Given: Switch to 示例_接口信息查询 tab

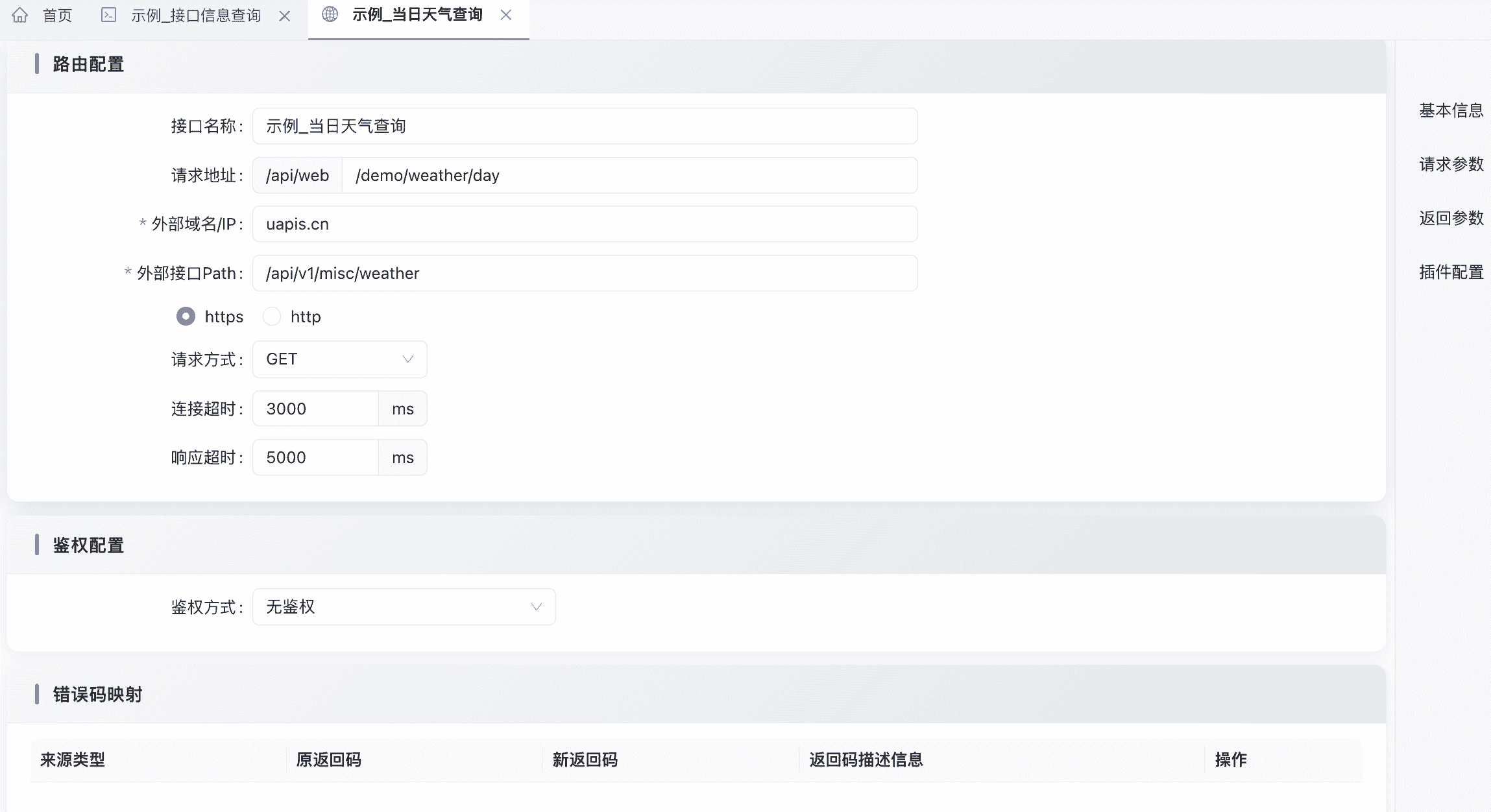Looking at the screenshot, I should pyautogui.click(x=196, y=16).
